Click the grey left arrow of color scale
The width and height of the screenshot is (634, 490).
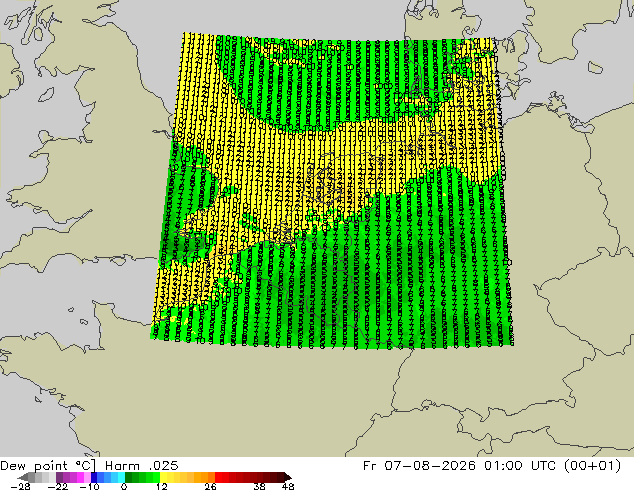23,477
